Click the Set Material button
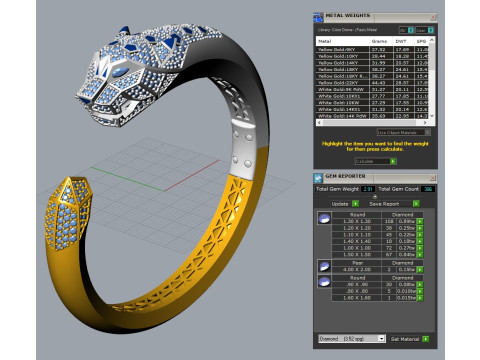480x360 pixels. pos(405,339)
